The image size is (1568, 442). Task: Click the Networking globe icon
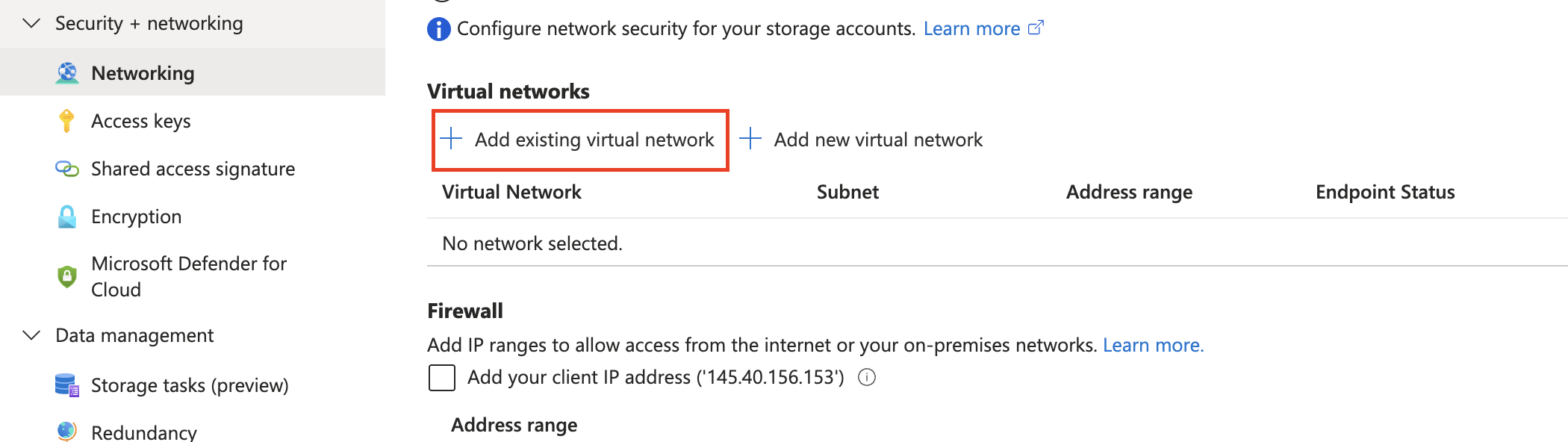tap(67, 73)
